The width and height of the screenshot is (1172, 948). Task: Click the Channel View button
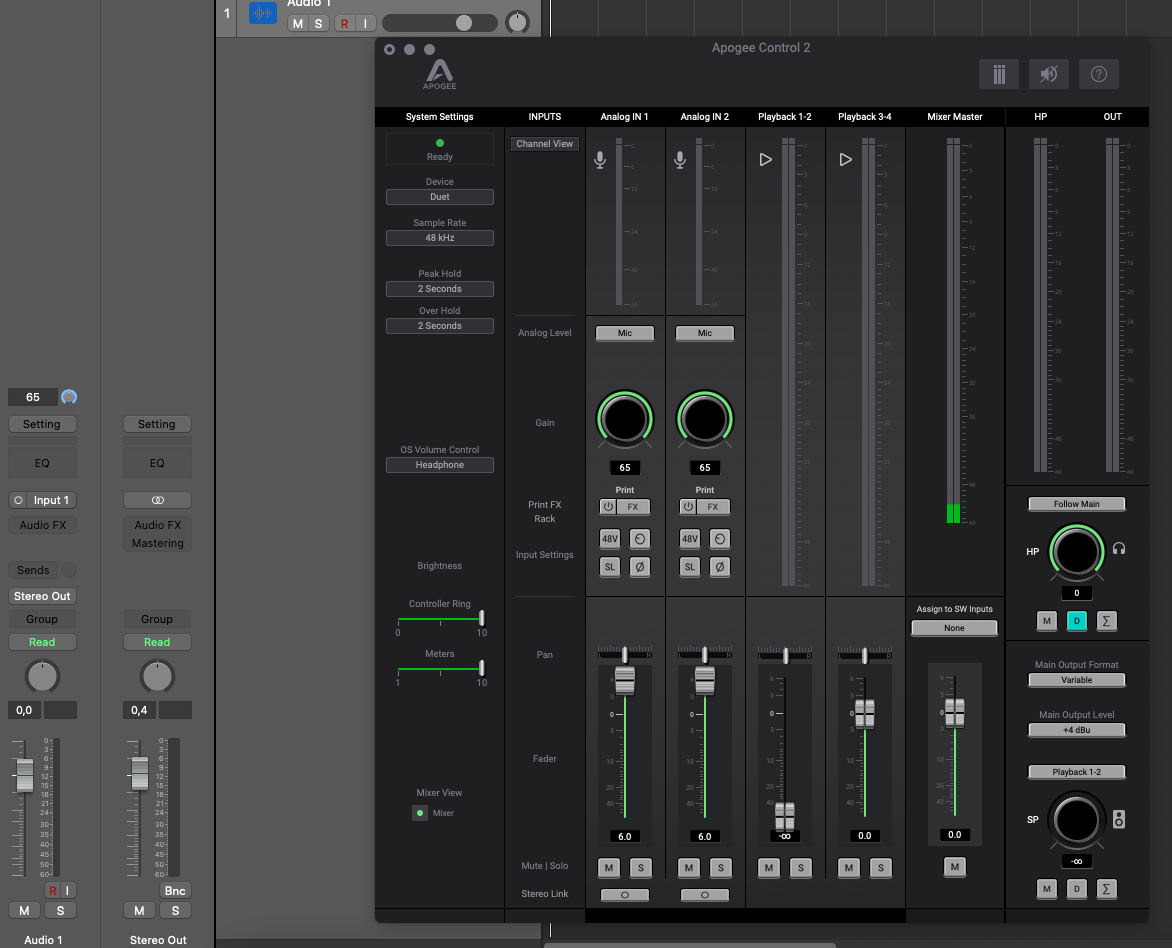point(545,144)
